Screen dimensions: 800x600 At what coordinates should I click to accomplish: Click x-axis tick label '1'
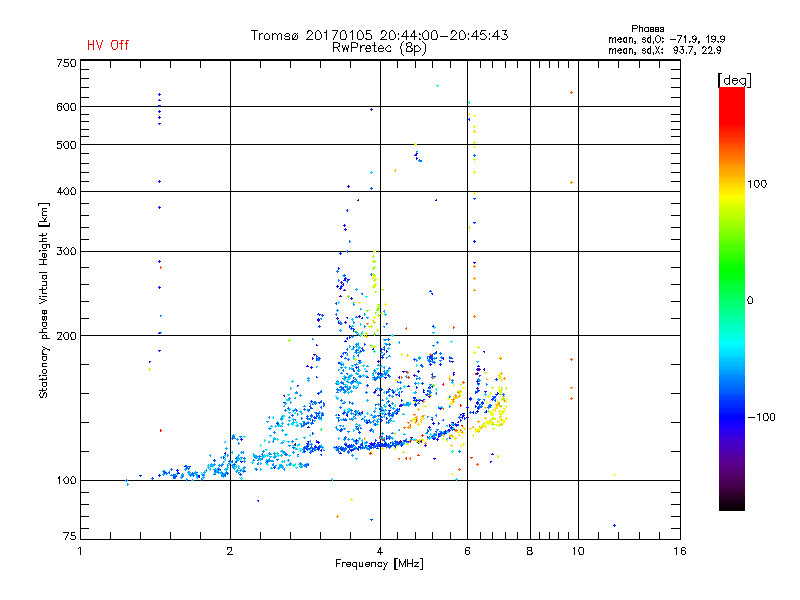80,551
